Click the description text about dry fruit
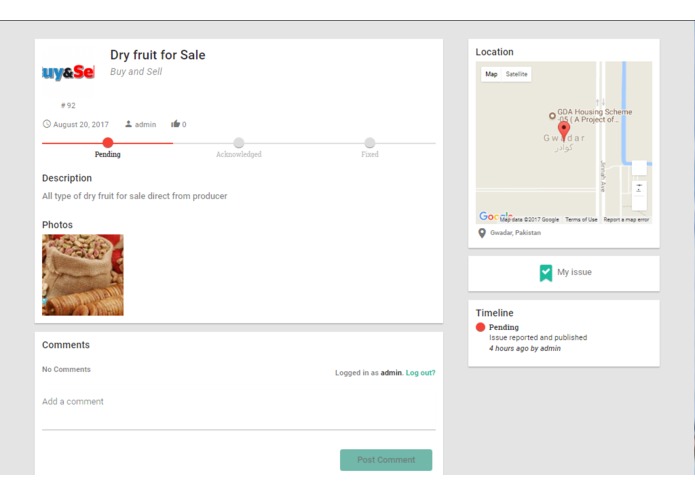This screenshot has width=695, height=494. tap(135, 196)
